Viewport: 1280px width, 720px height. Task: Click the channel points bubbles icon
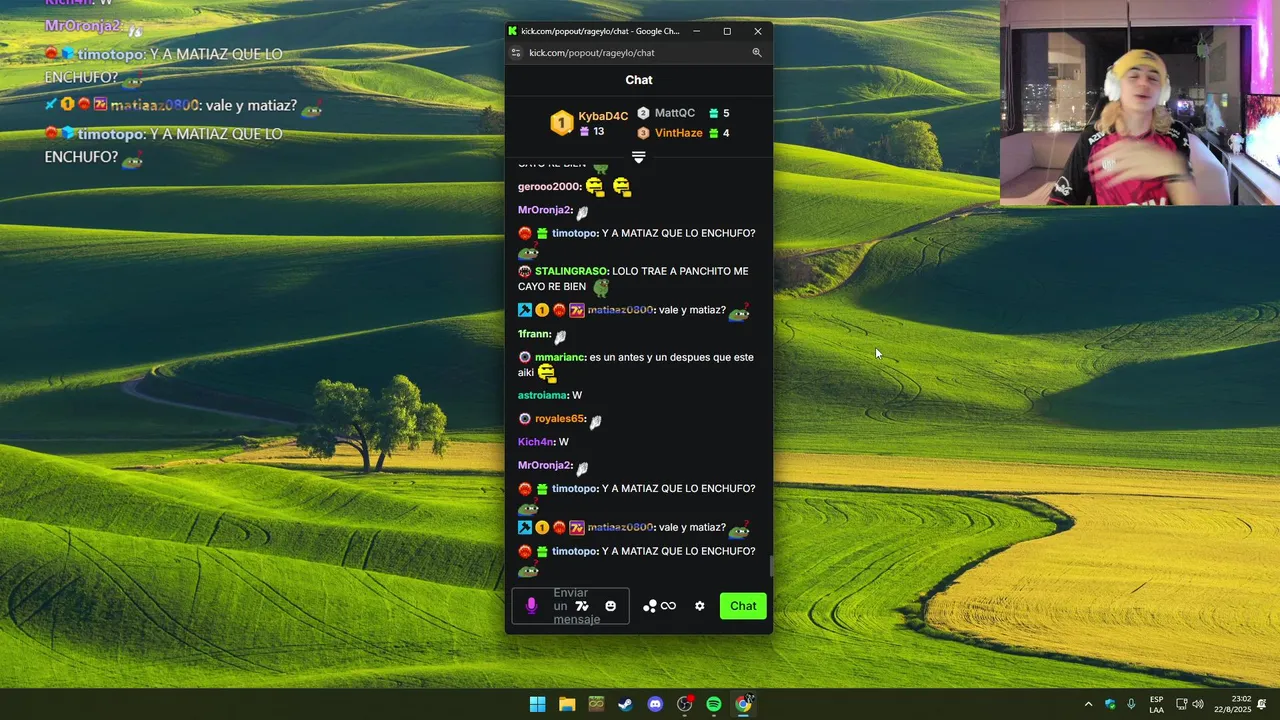[x=650, y=606]
